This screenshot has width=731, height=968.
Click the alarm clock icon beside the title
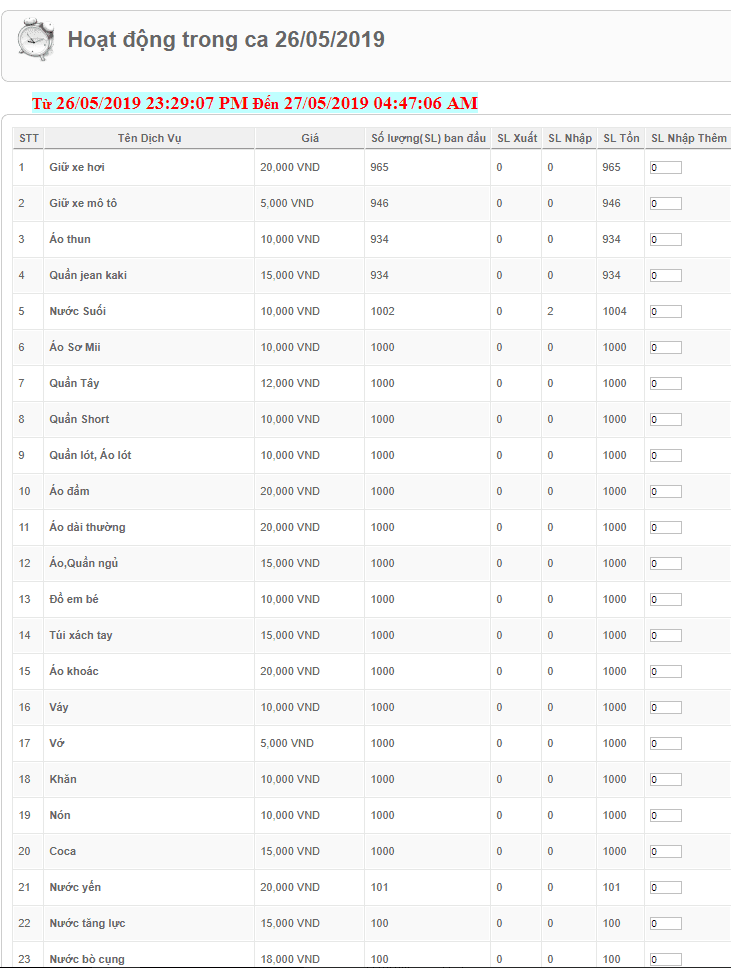pyautogui.click(x=36, y=40)
